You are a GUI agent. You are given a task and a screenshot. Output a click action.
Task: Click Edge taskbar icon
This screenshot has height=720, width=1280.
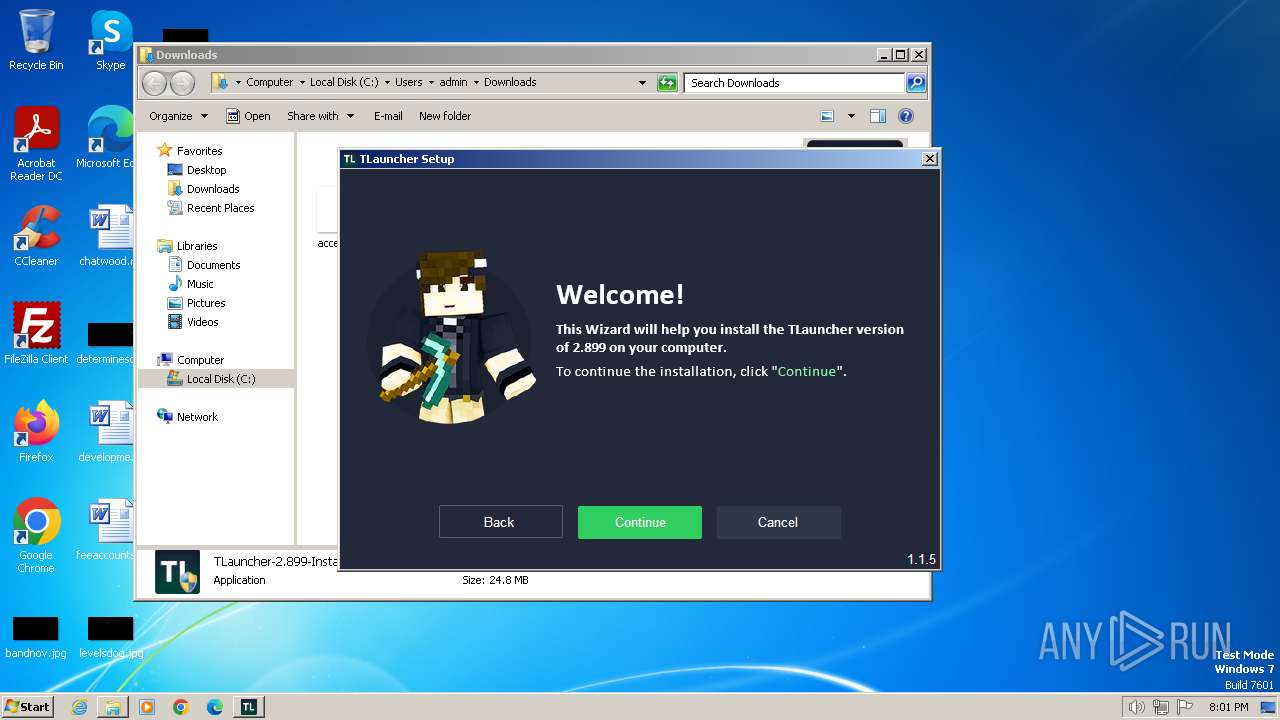(x=215, y=707)
